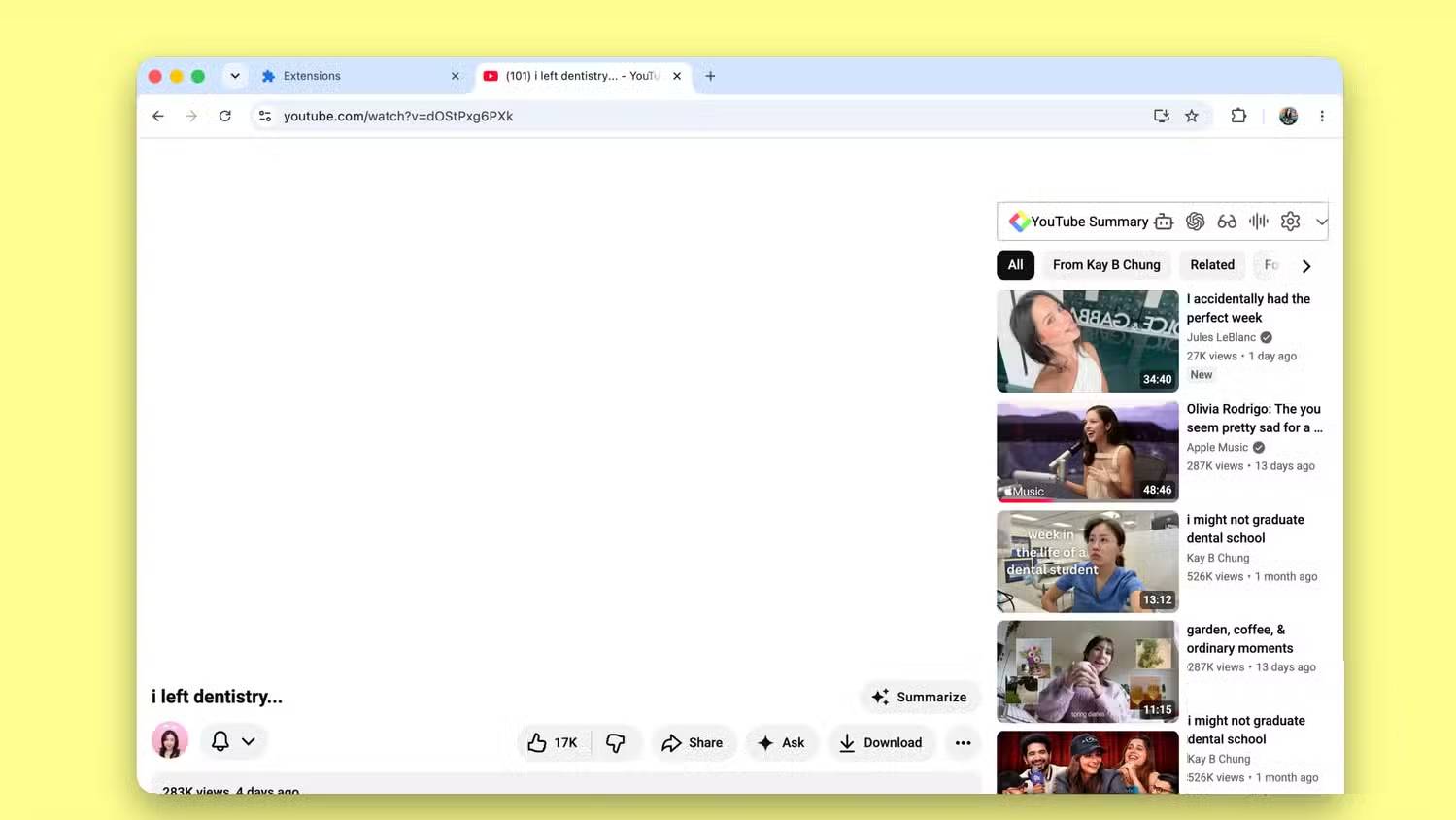Go back in browser
The width and height of the screenshot is (1456, 820).
[x=158, y=116]
